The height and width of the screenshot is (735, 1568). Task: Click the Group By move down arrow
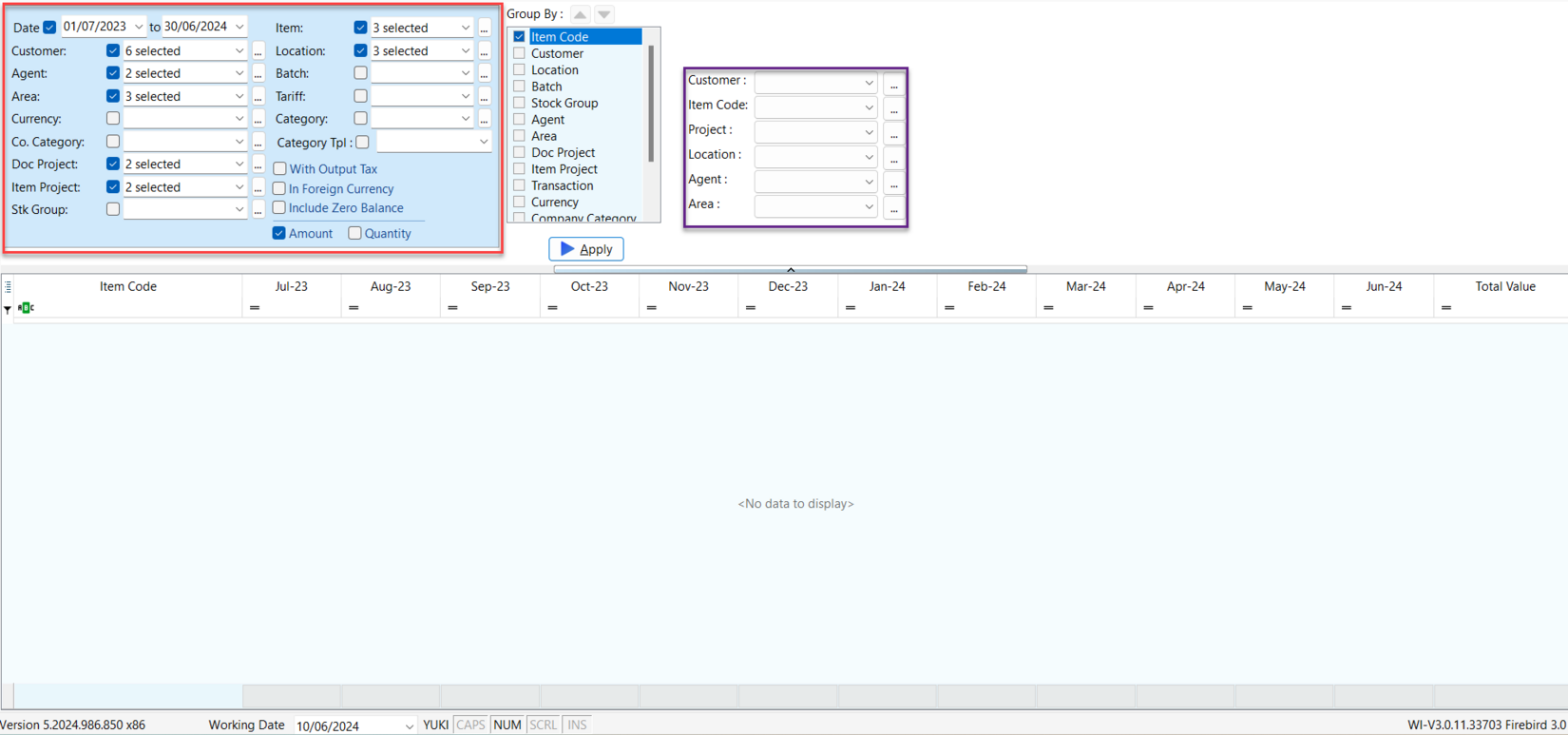tap(604, 14)
